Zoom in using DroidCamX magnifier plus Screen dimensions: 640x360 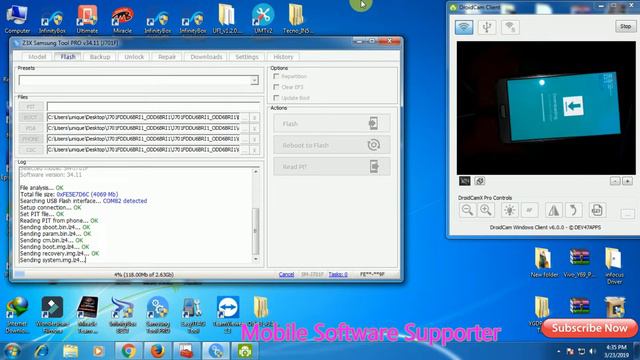[x=486, y=210]
